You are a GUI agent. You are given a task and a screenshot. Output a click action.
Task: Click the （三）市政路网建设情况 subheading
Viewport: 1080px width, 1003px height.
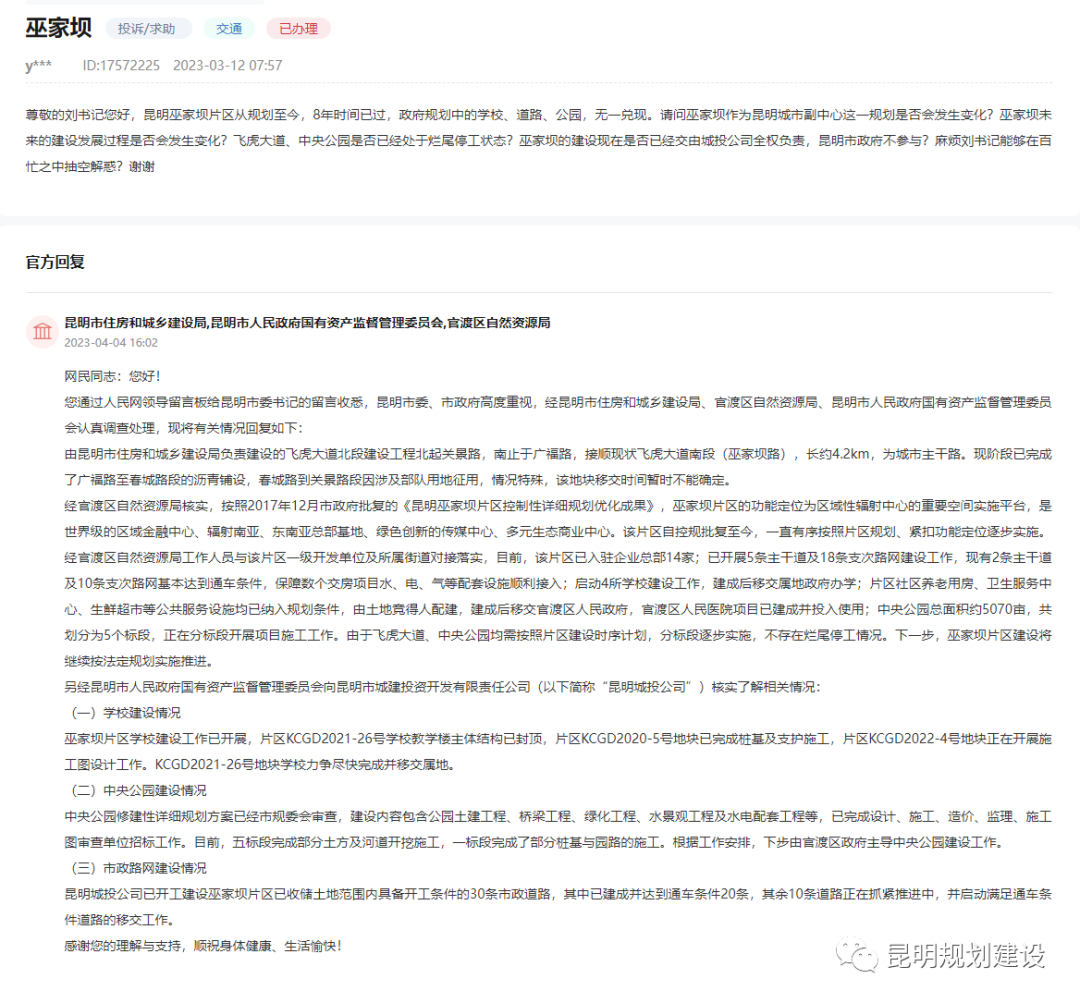click(136, 868)
